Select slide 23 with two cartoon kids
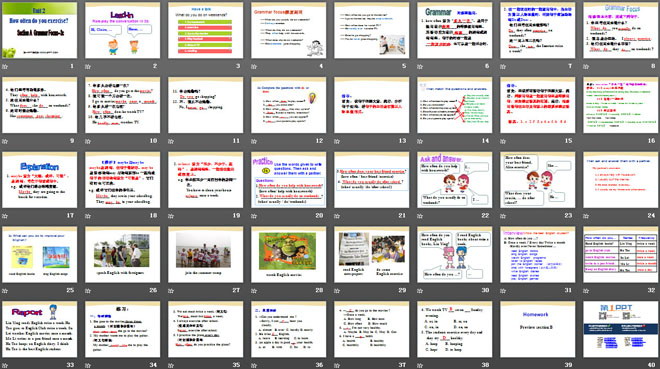The image size is (660, 369). (538, 180)
